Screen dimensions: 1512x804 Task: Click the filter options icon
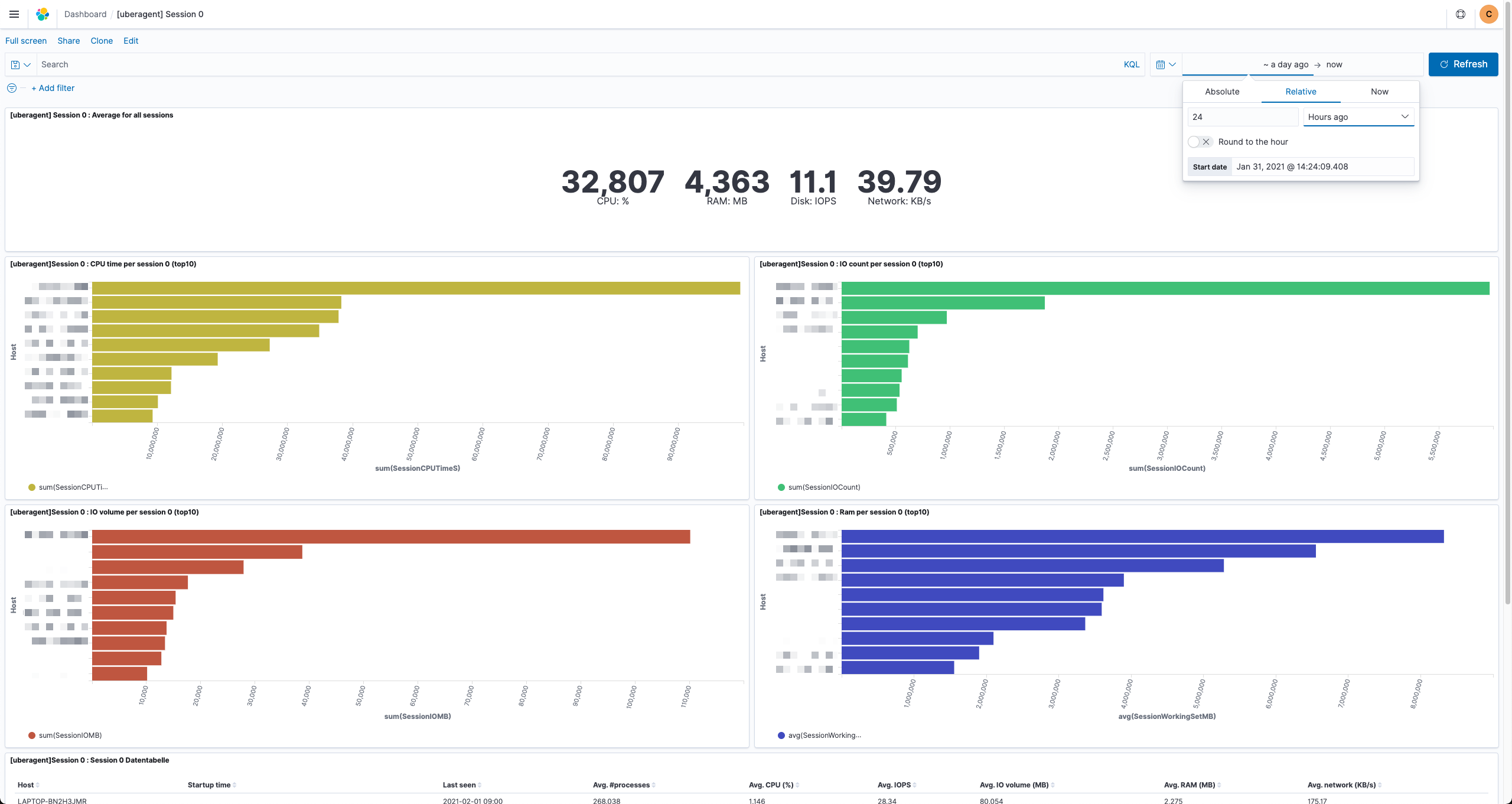click(12, 88)
